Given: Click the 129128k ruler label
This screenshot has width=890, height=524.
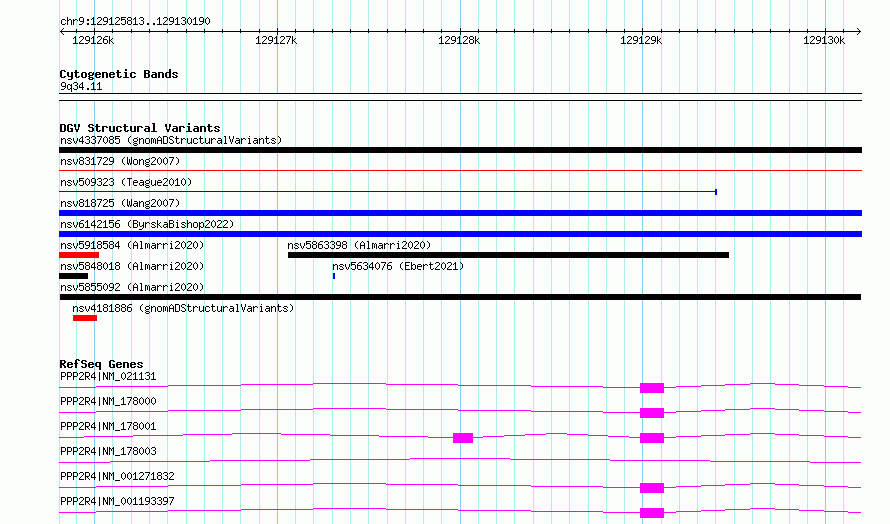Looking at the screenshot, I should click(x=459, y=40).
